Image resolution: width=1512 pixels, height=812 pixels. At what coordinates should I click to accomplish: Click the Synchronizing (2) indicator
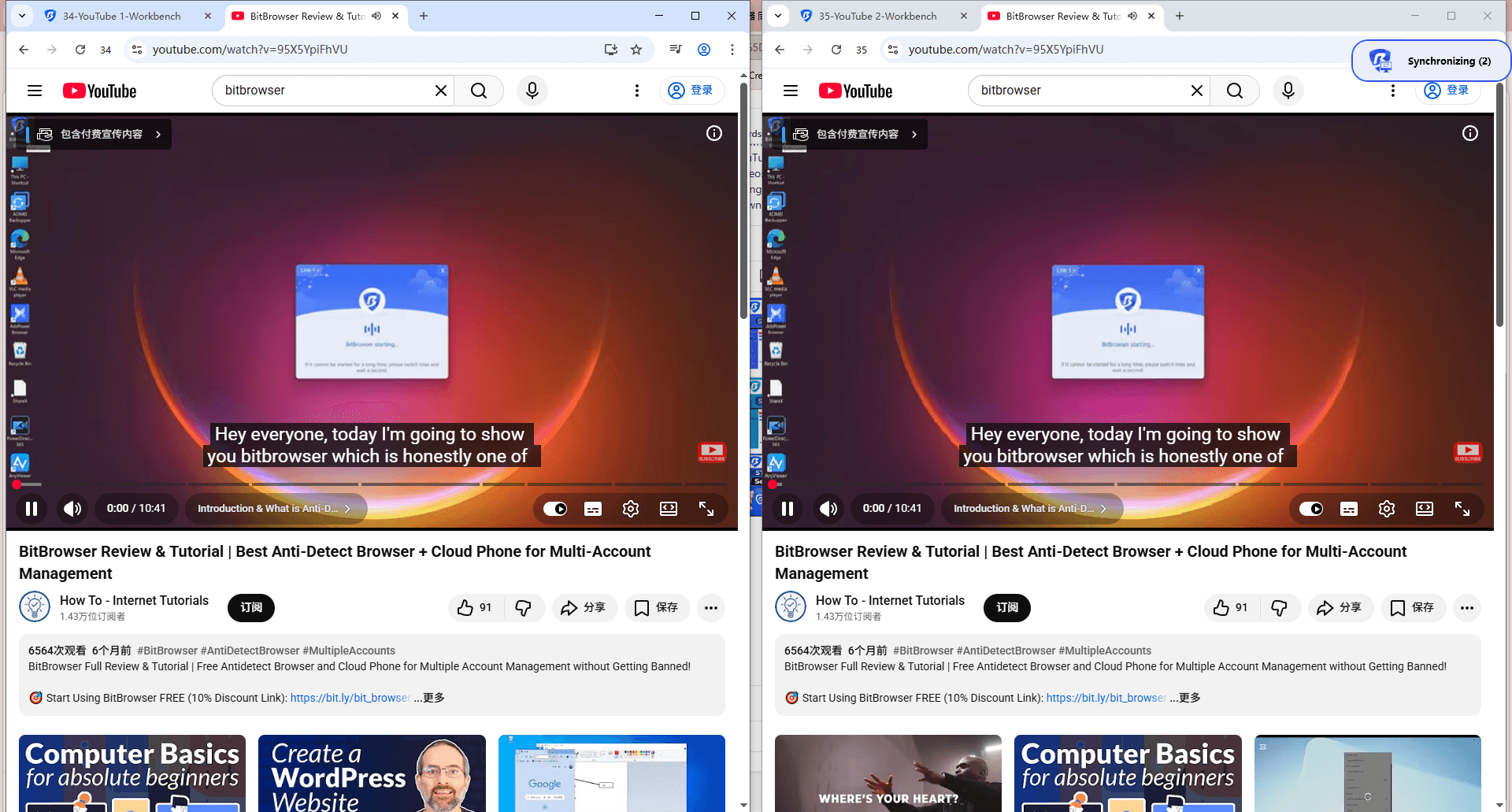(1430, 61)
